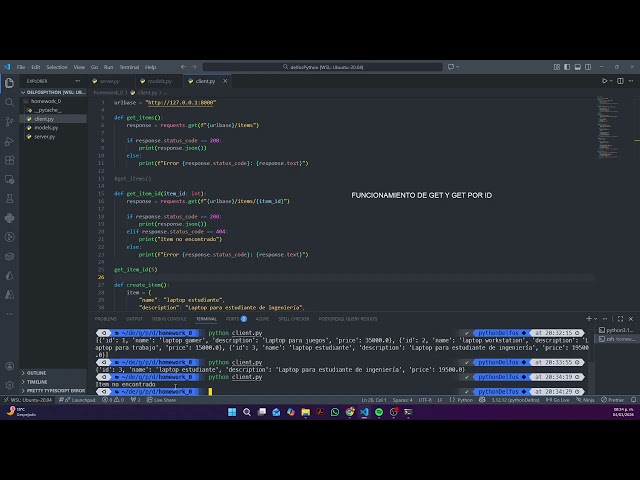Switch to the server.py editor tab
Viewport: 640px width, 480px height.
coord(109,81)
